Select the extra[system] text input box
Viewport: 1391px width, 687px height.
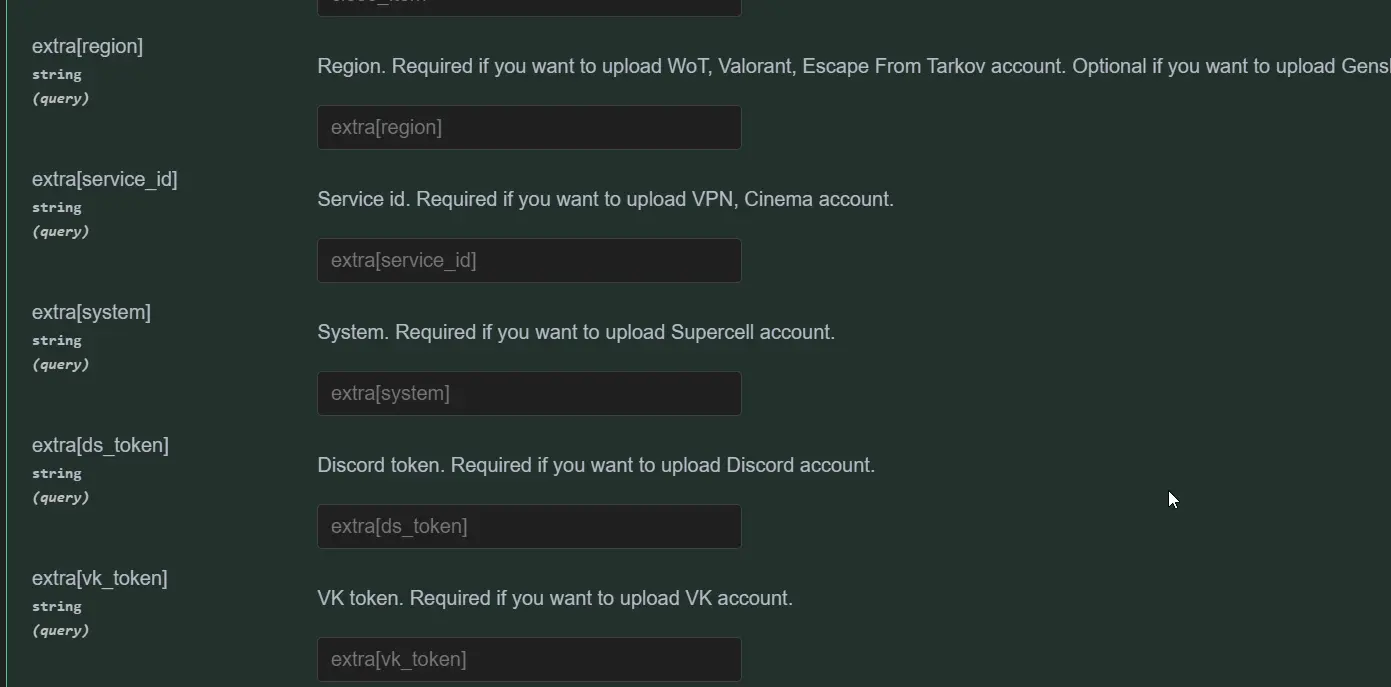click(x=529, y=393)
